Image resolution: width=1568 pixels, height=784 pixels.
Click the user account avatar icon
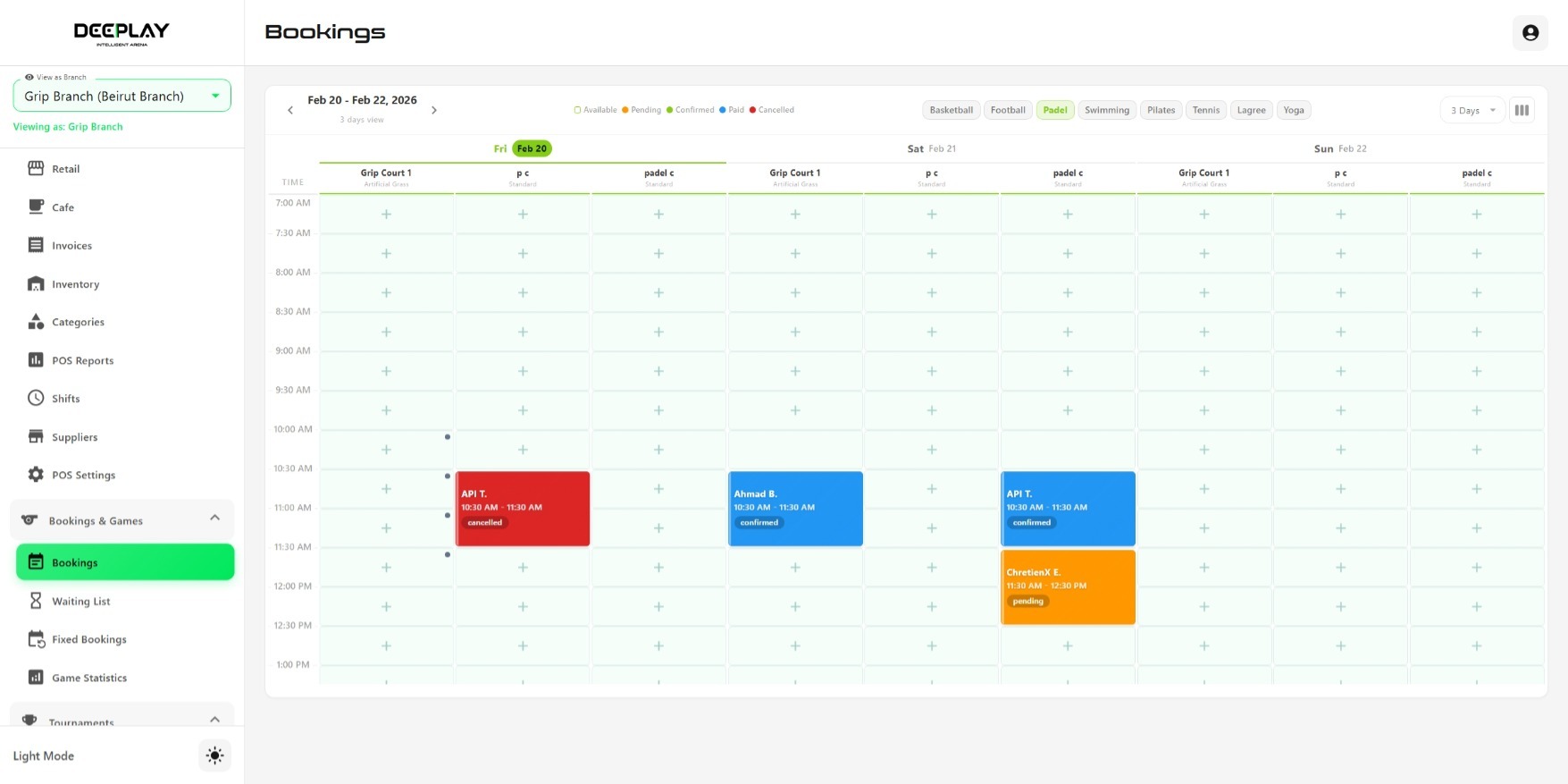(x=1530, y=33)
